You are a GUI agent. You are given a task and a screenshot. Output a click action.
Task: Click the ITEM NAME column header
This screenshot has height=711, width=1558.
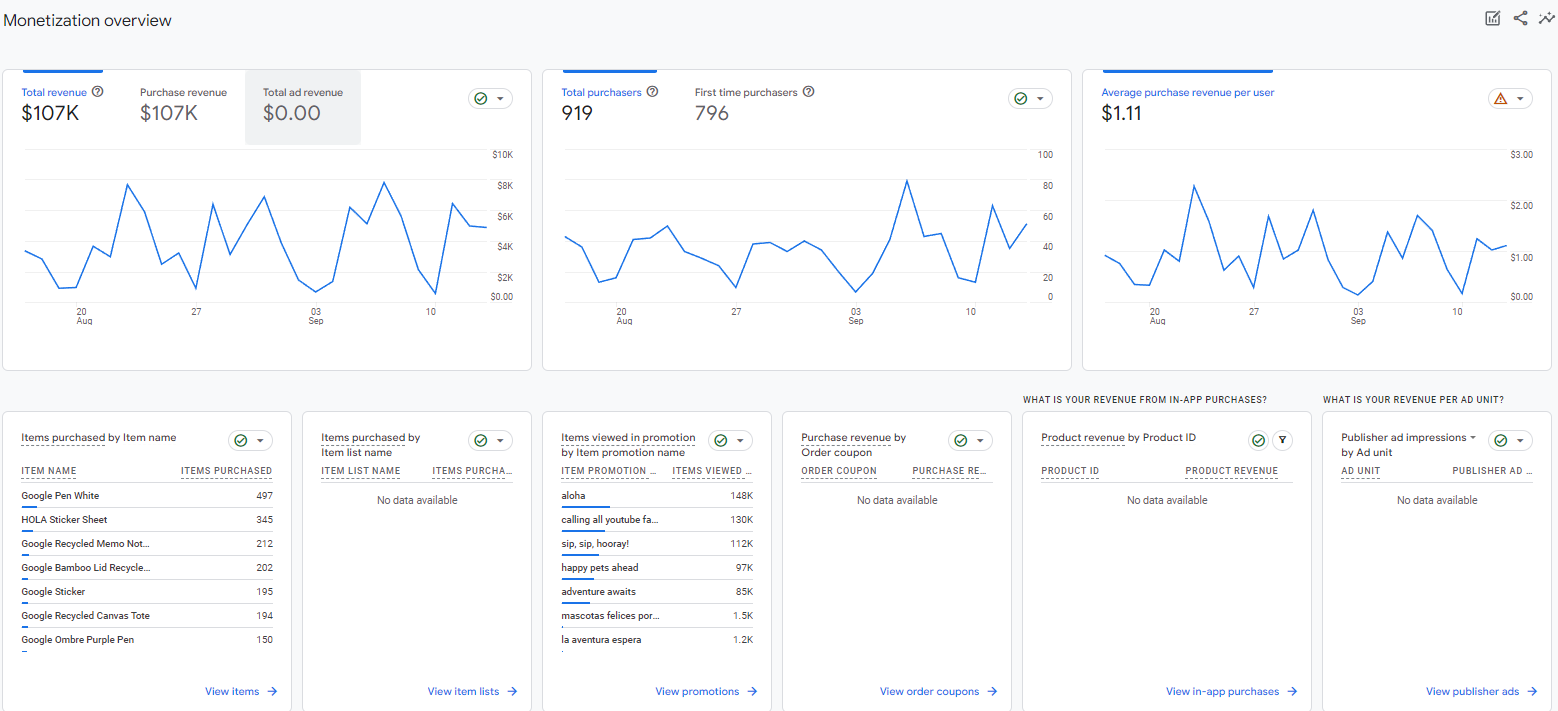[x=49, y=471]
